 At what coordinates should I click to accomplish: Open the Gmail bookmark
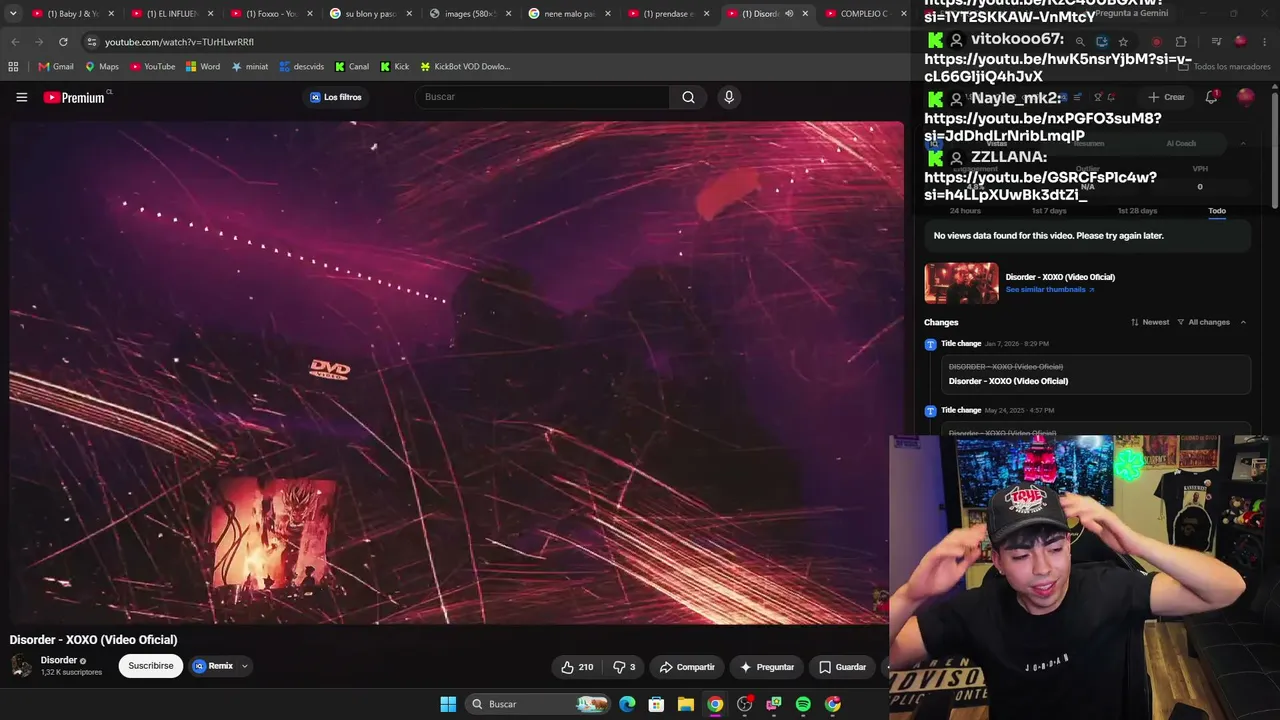pos(56,67)
